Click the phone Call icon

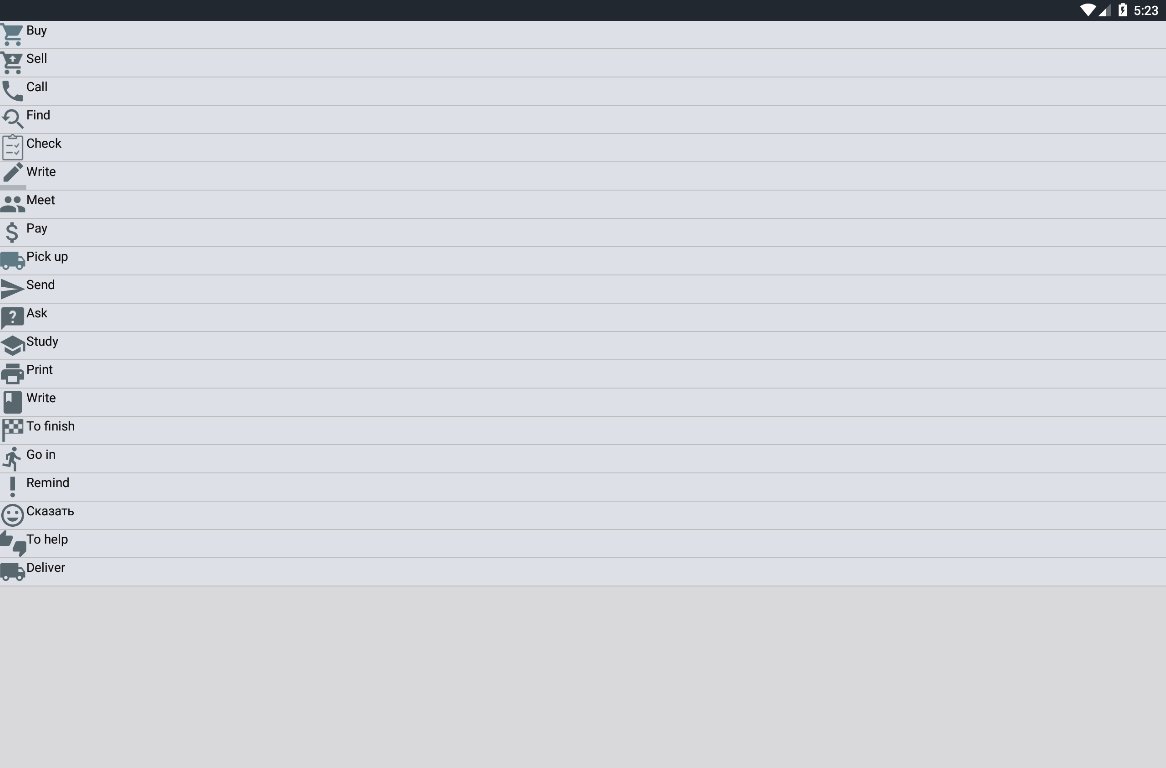tap(12, 91)
